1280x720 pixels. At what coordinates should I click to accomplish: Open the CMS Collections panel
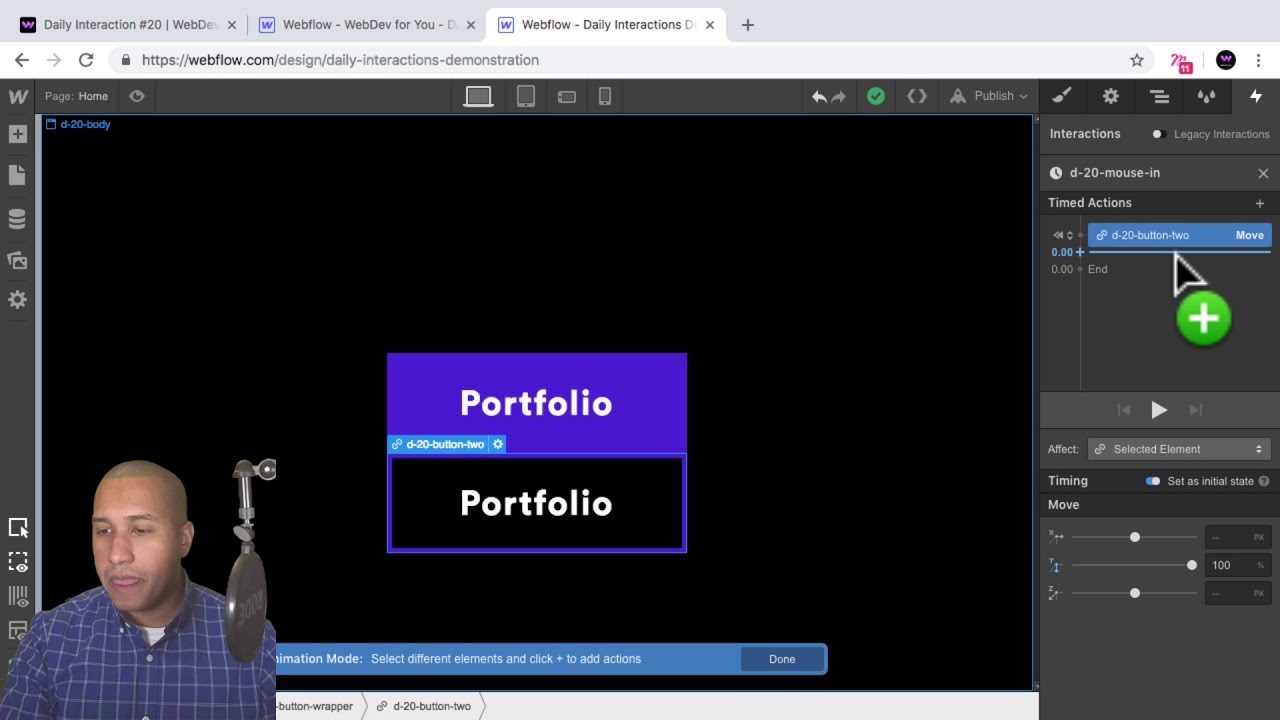point(17,217)
